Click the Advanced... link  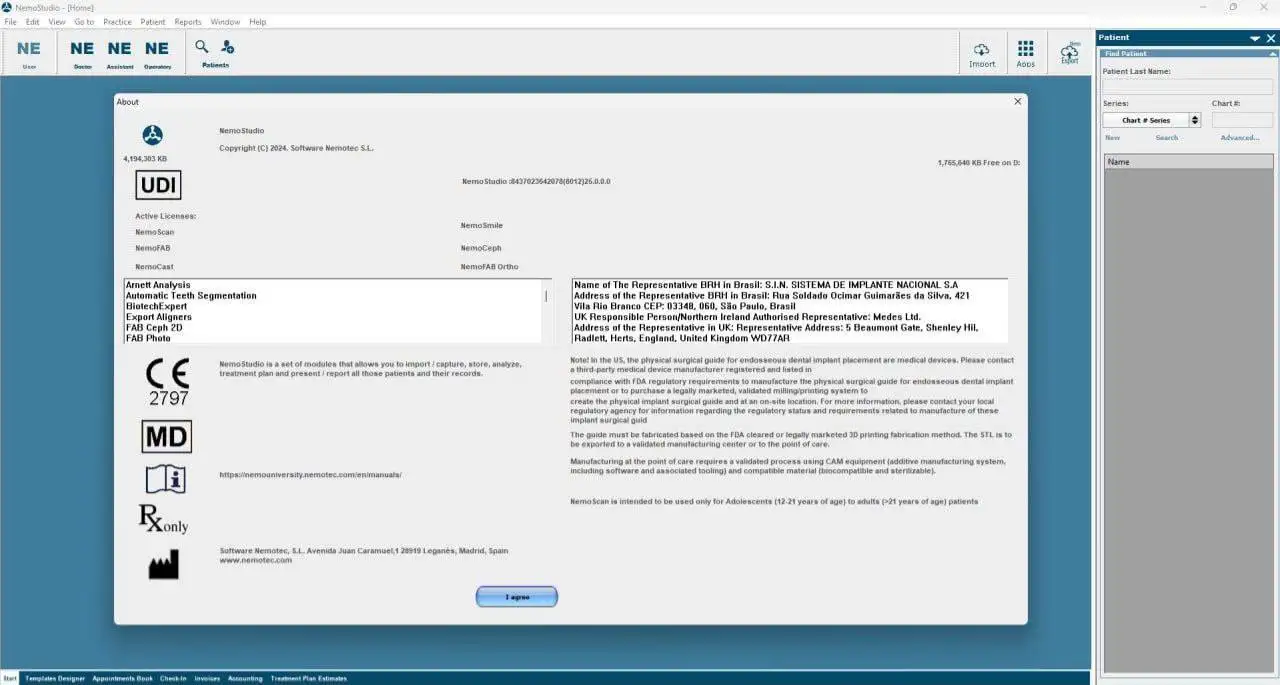(x=1240, y=138)
